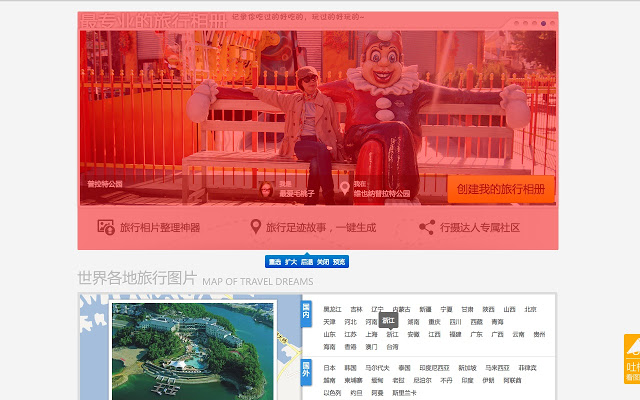Viewport: 640px width, 400px height.
Task: Click the 以色列 country link
Action: pos(332,393)
